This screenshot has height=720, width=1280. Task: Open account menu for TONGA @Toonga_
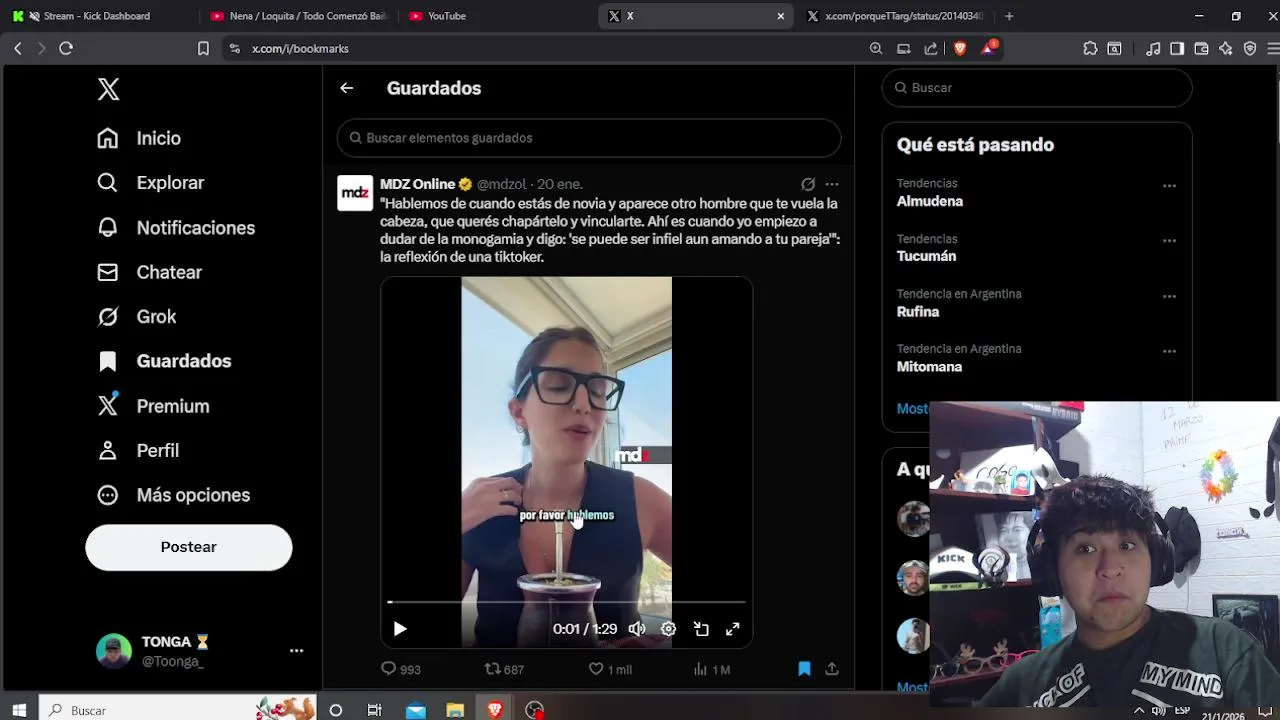[x=200, y=650]
